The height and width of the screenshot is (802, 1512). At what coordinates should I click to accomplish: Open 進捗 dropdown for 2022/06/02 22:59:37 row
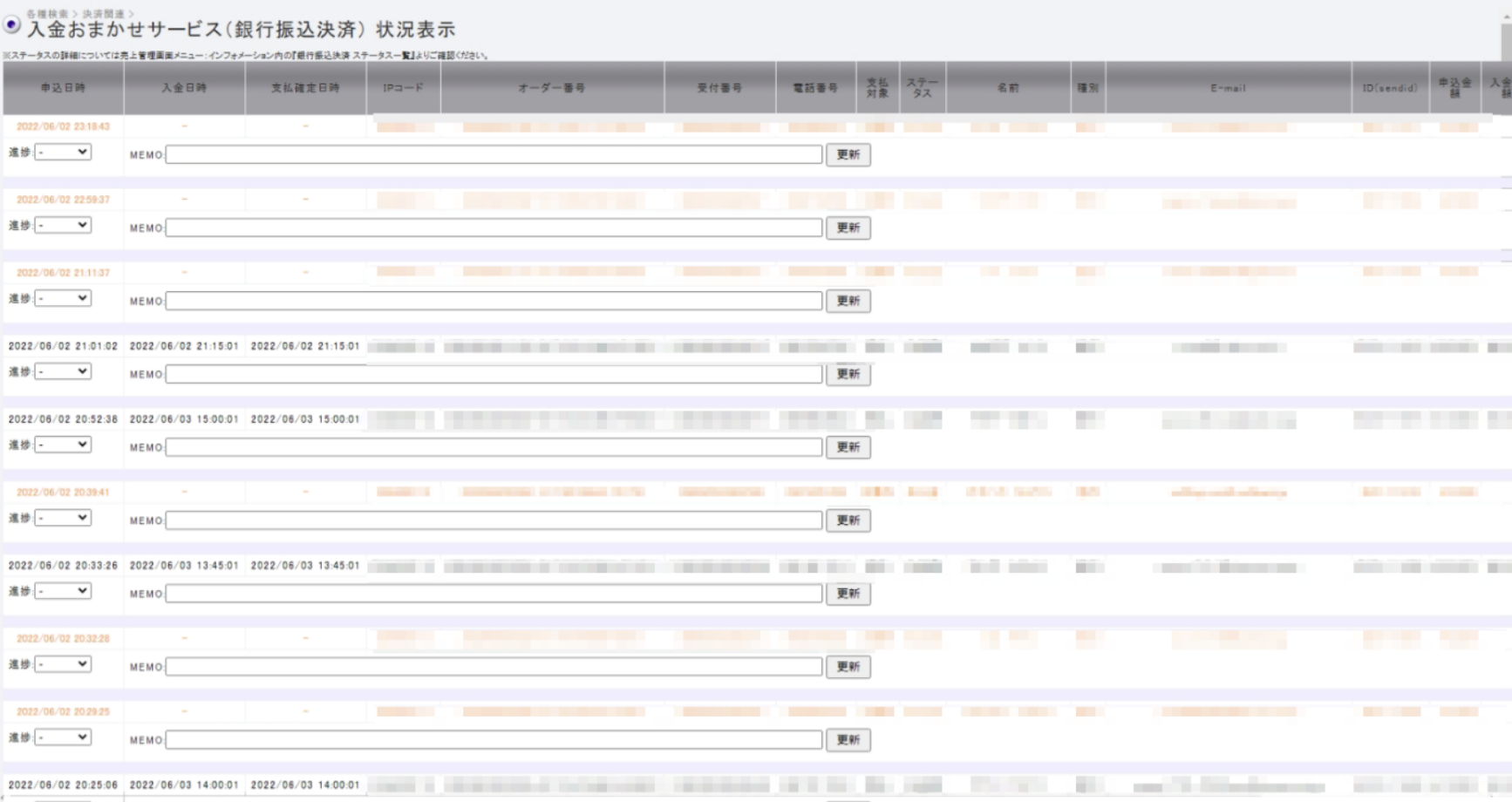[x=63, y=225]
